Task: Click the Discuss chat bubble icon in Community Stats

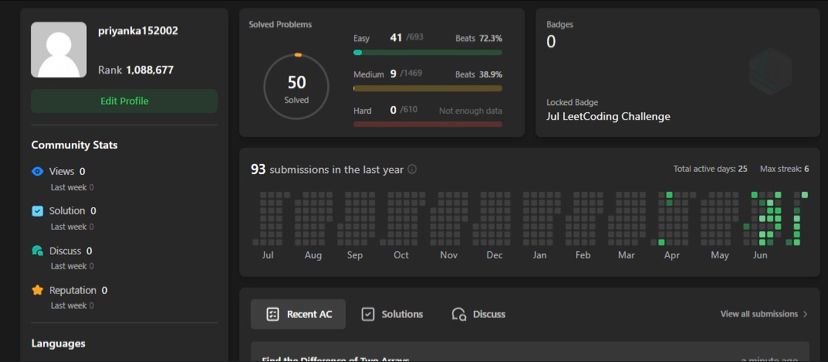Action: tap(37, 251)
